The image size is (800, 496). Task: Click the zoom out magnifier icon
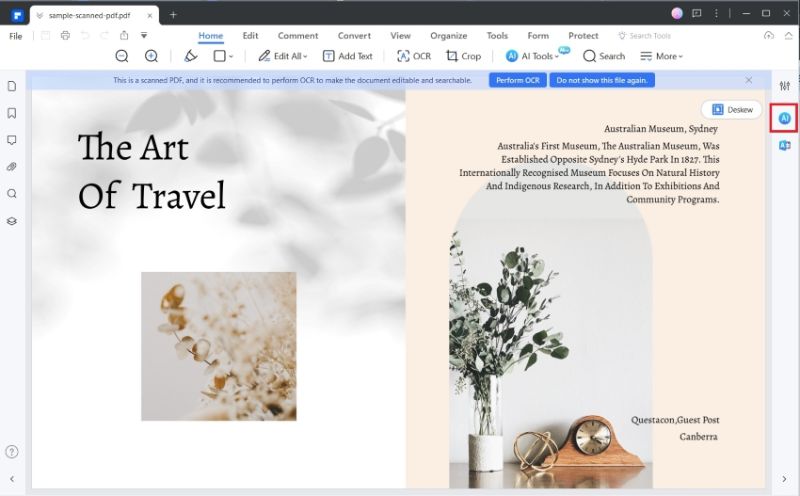pos(121,56)
